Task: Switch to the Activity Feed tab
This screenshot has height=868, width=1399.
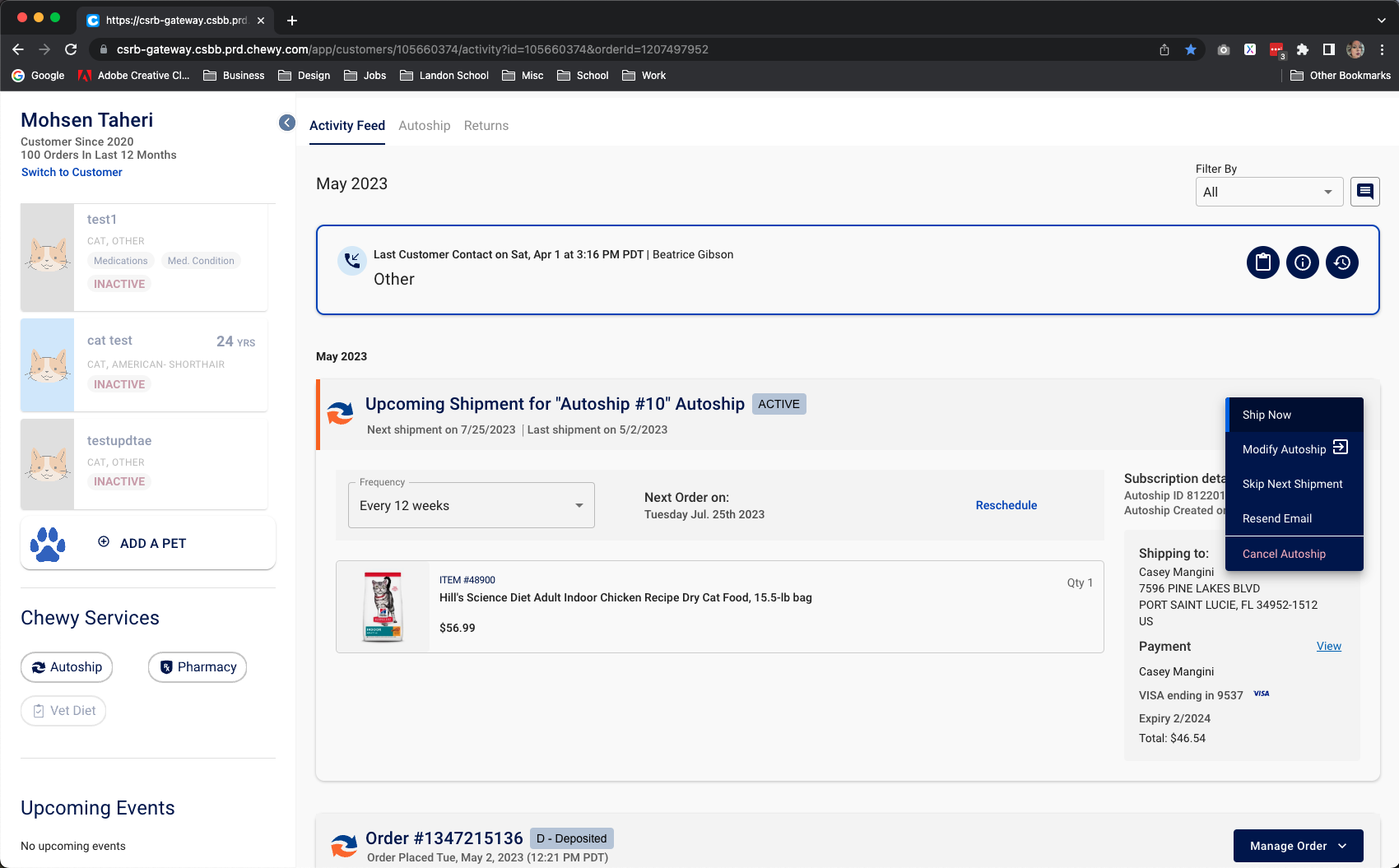Action: [347, 126]
